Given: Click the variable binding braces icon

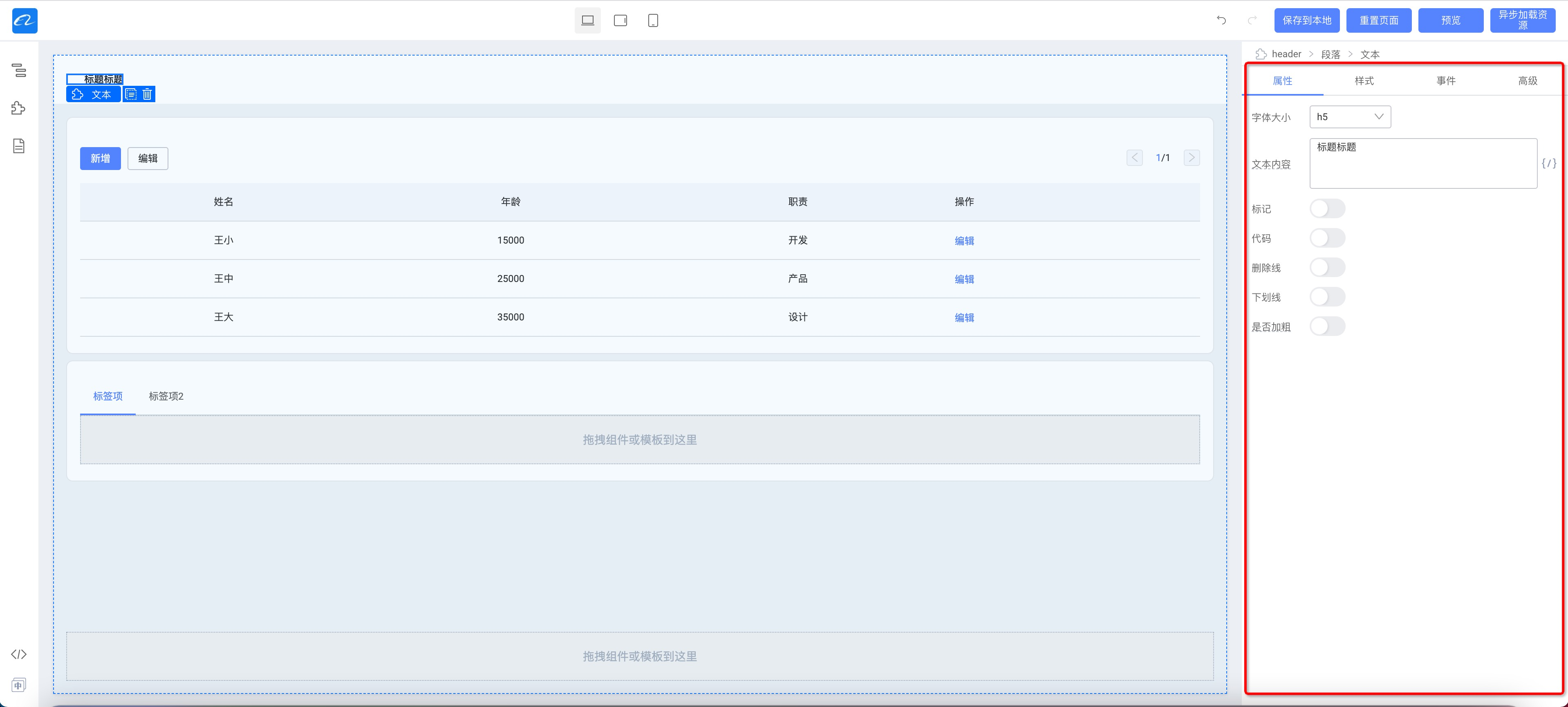Looking at the screenshot, I should (x=1548, y=163).
